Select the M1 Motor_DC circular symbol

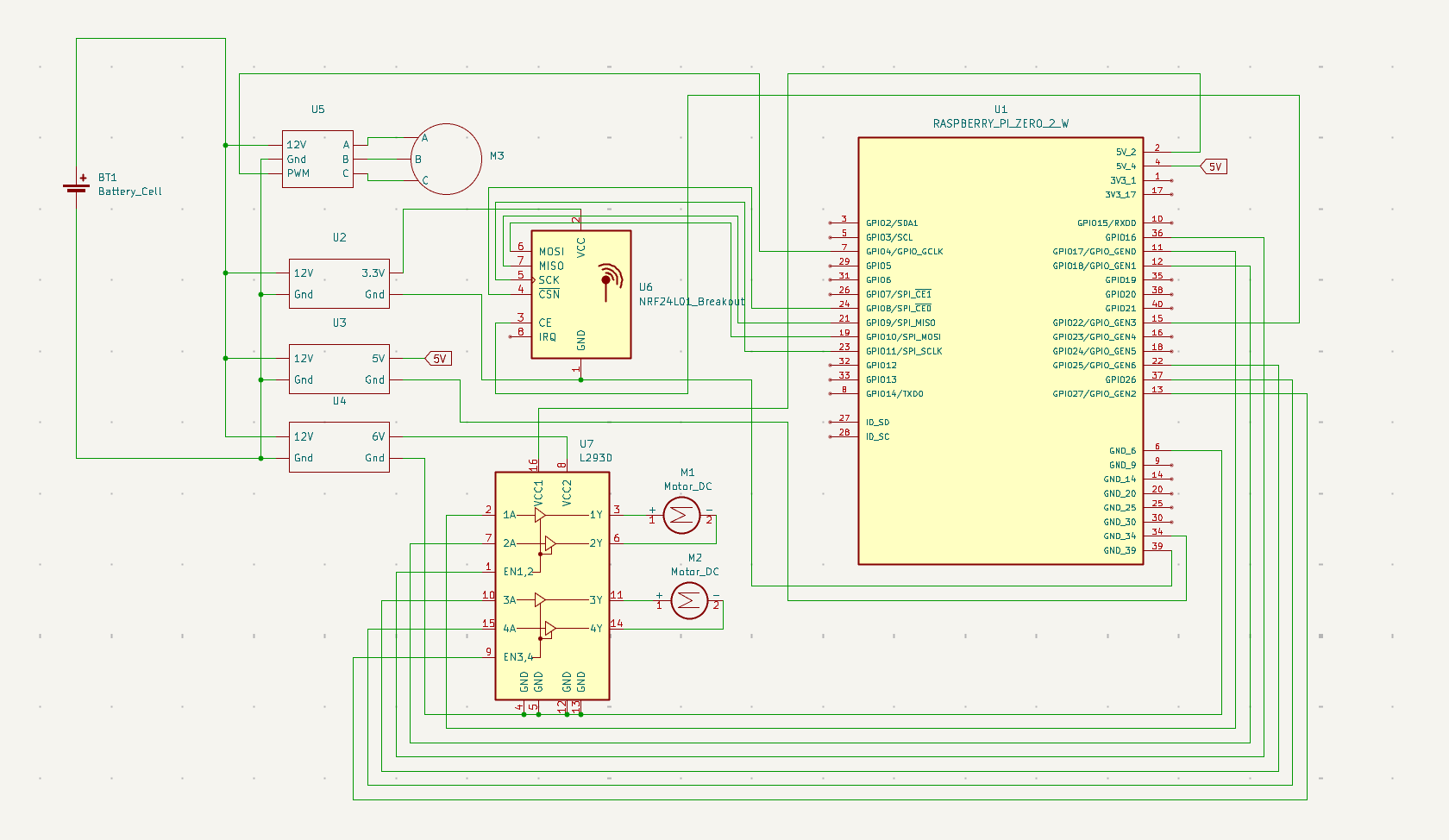tap(681, 513)
